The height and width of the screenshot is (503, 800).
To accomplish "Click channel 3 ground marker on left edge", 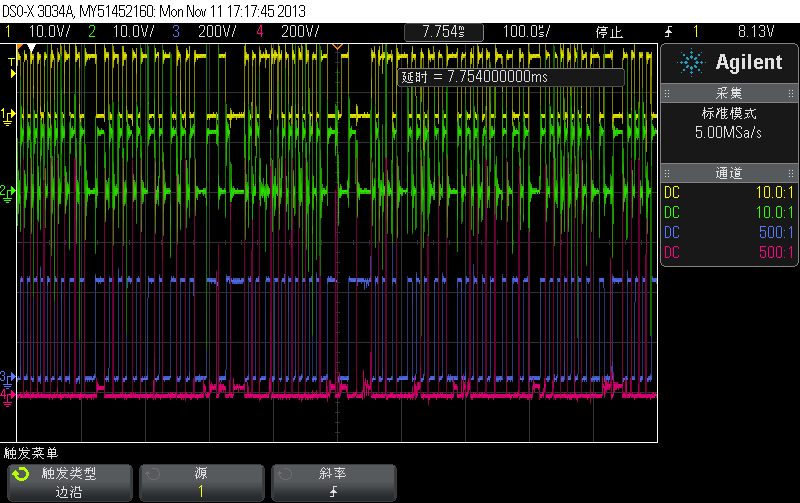I will point(8,377).
